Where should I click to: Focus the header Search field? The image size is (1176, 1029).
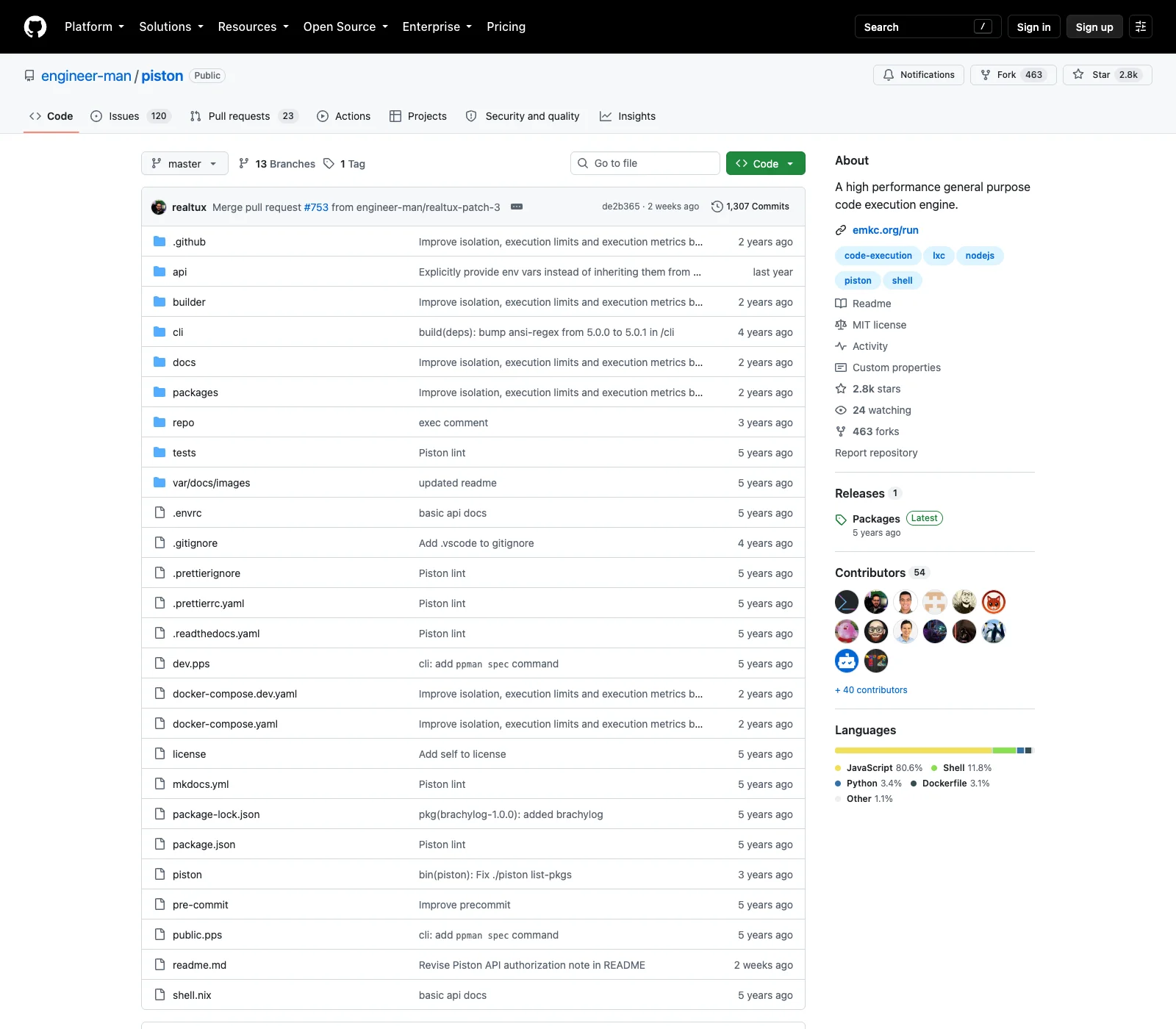(x=928, y=26)
